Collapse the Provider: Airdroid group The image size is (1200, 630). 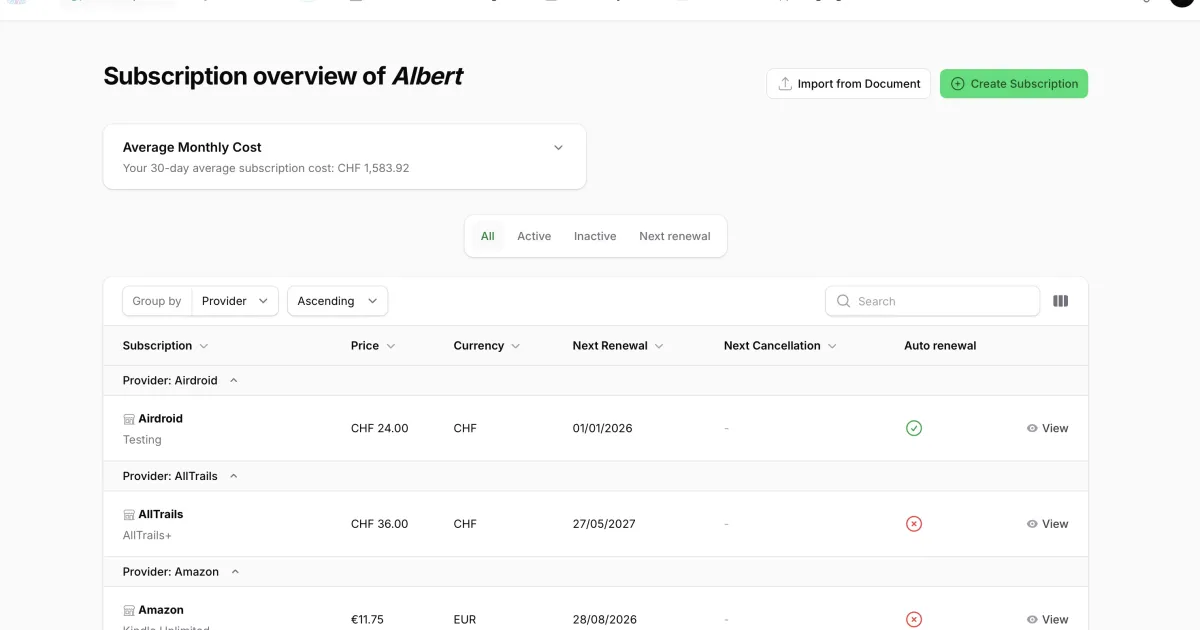tap(234, 381)
